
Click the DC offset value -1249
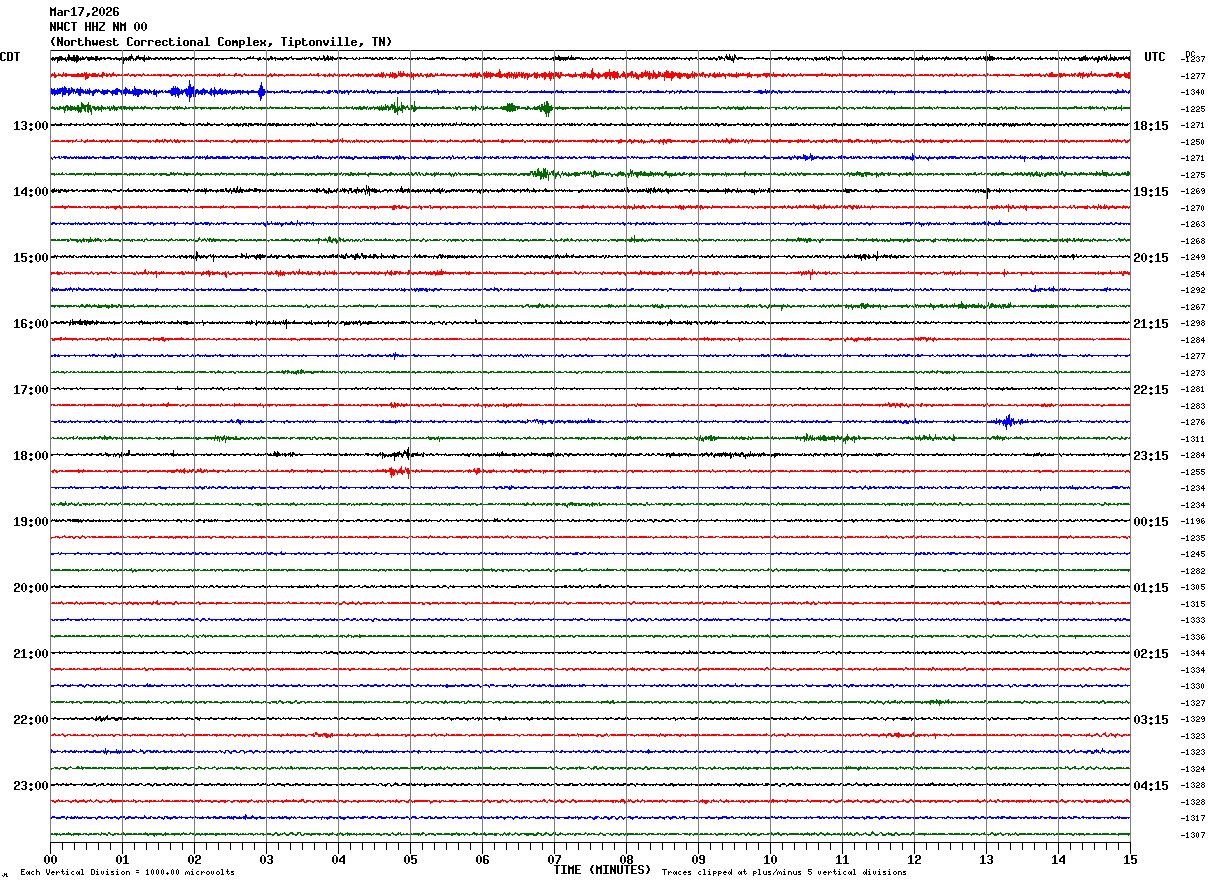[1193, 258]
